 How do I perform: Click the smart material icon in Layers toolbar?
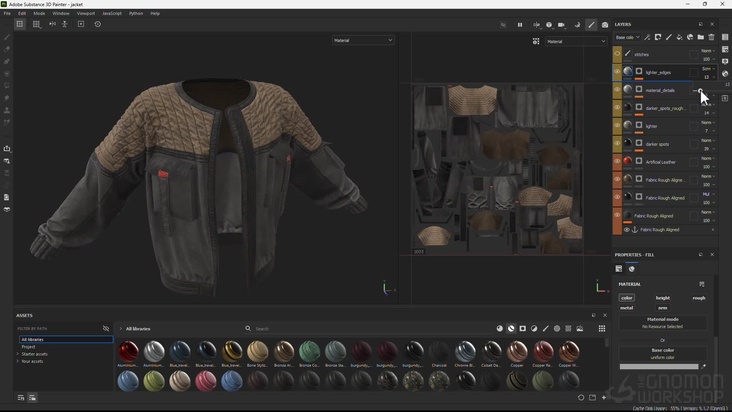coord(690,37)
